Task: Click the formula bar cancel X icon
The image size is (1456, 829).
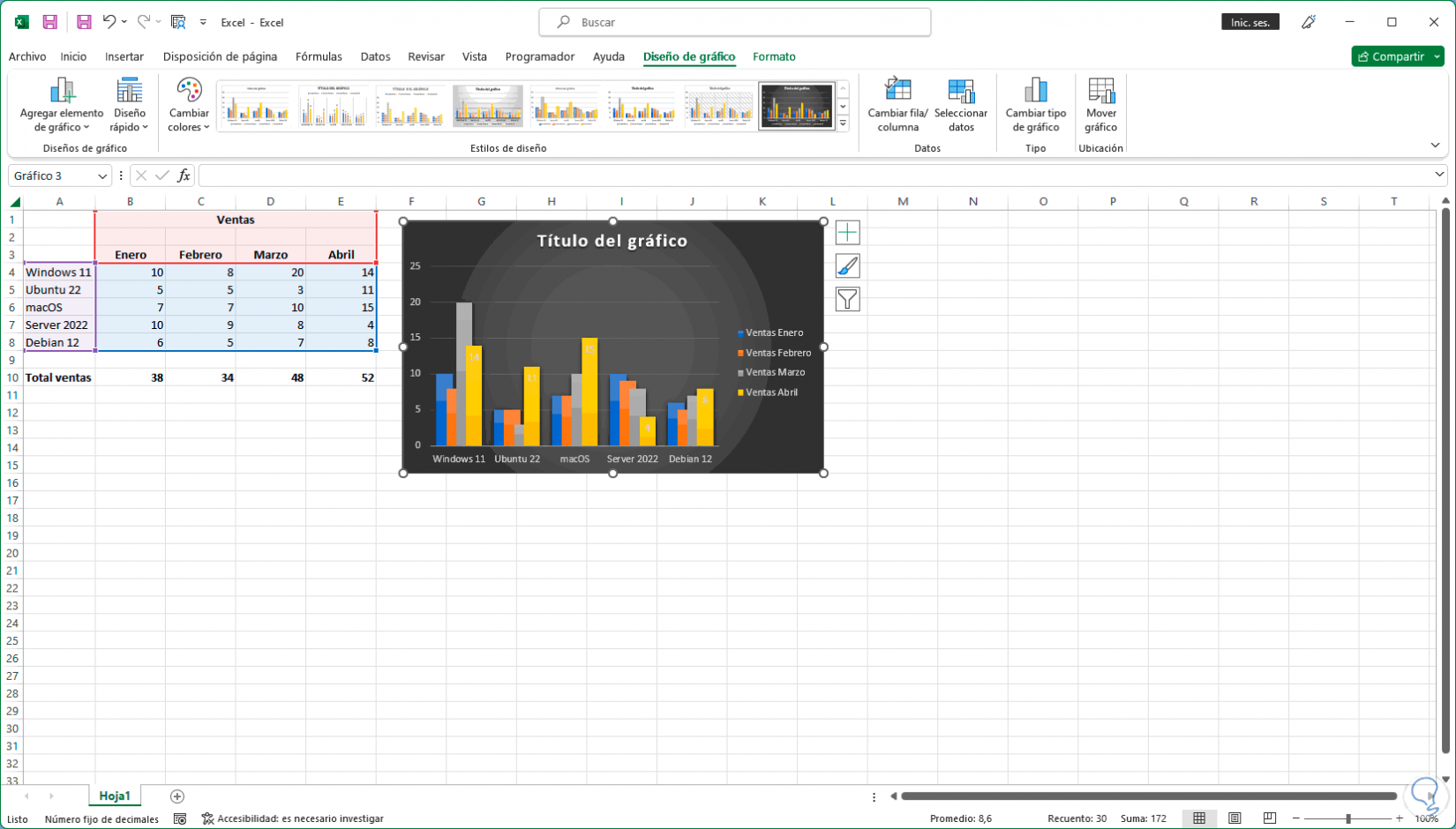Action: coord(141,176)
